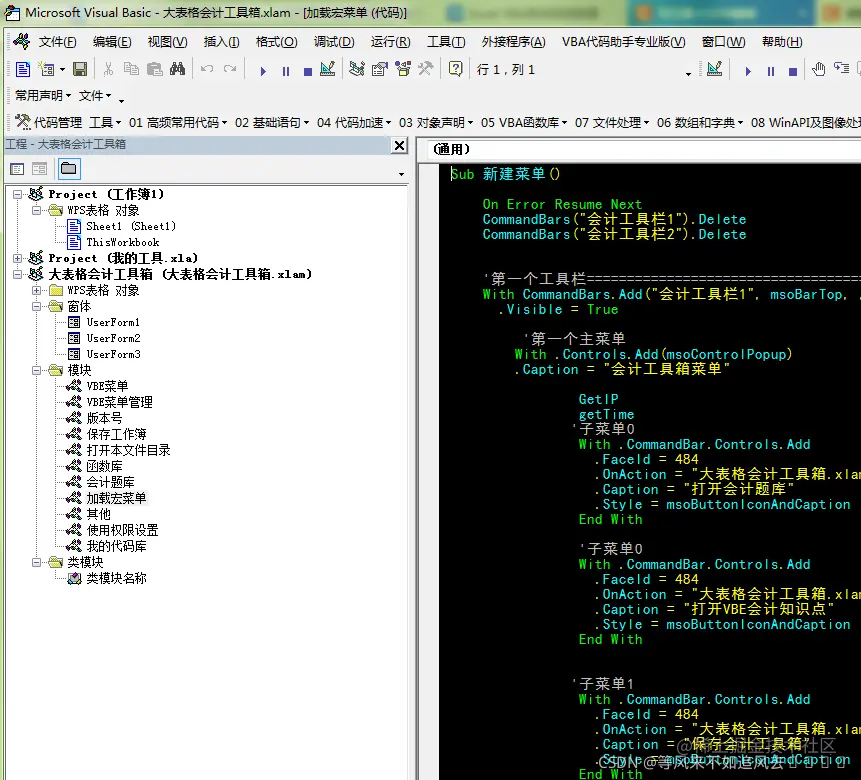
Task: Select the 会计题库 module
Action: tap(110, 482)
